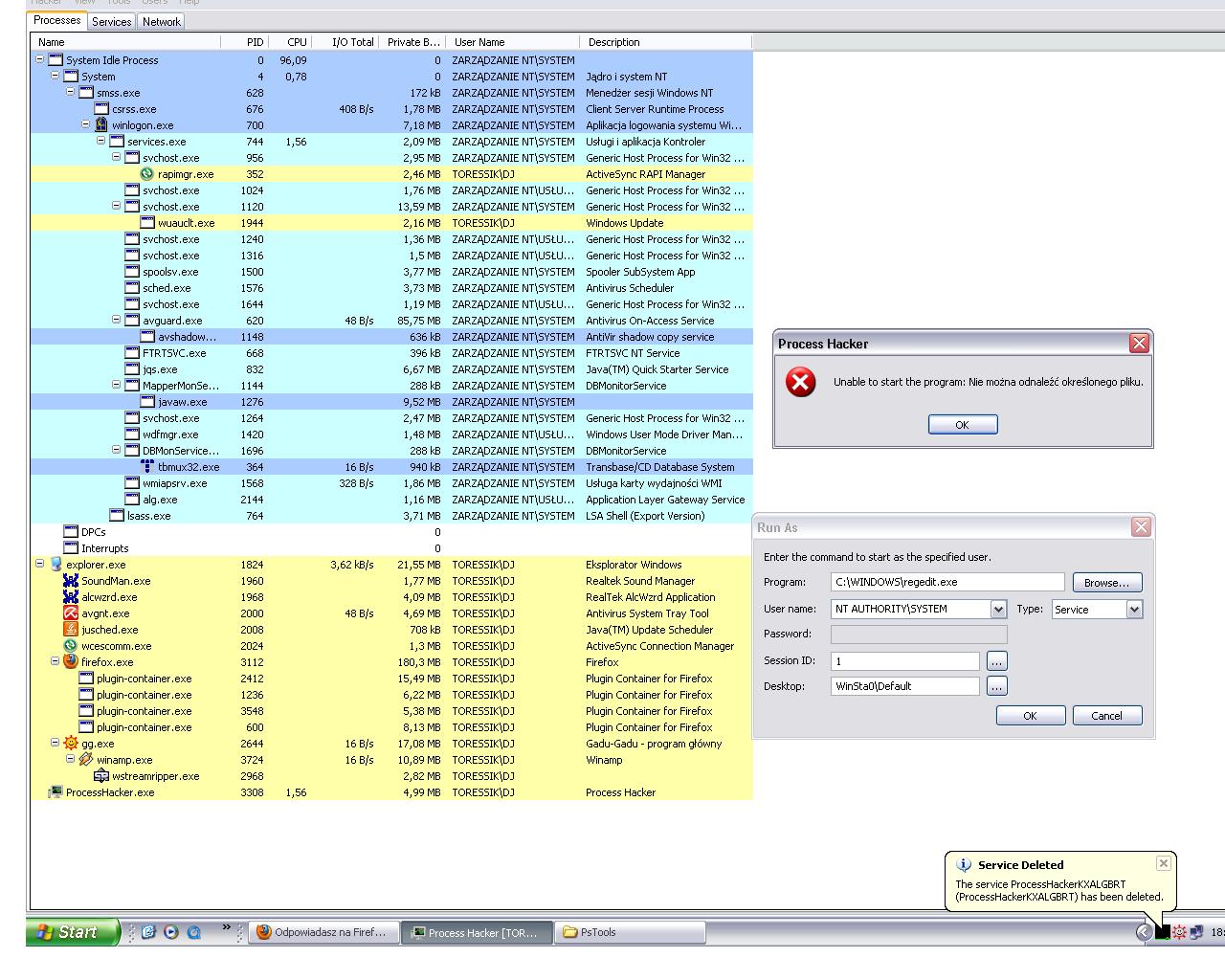Click the winamp.exe icon

click(x=86, y=760)
